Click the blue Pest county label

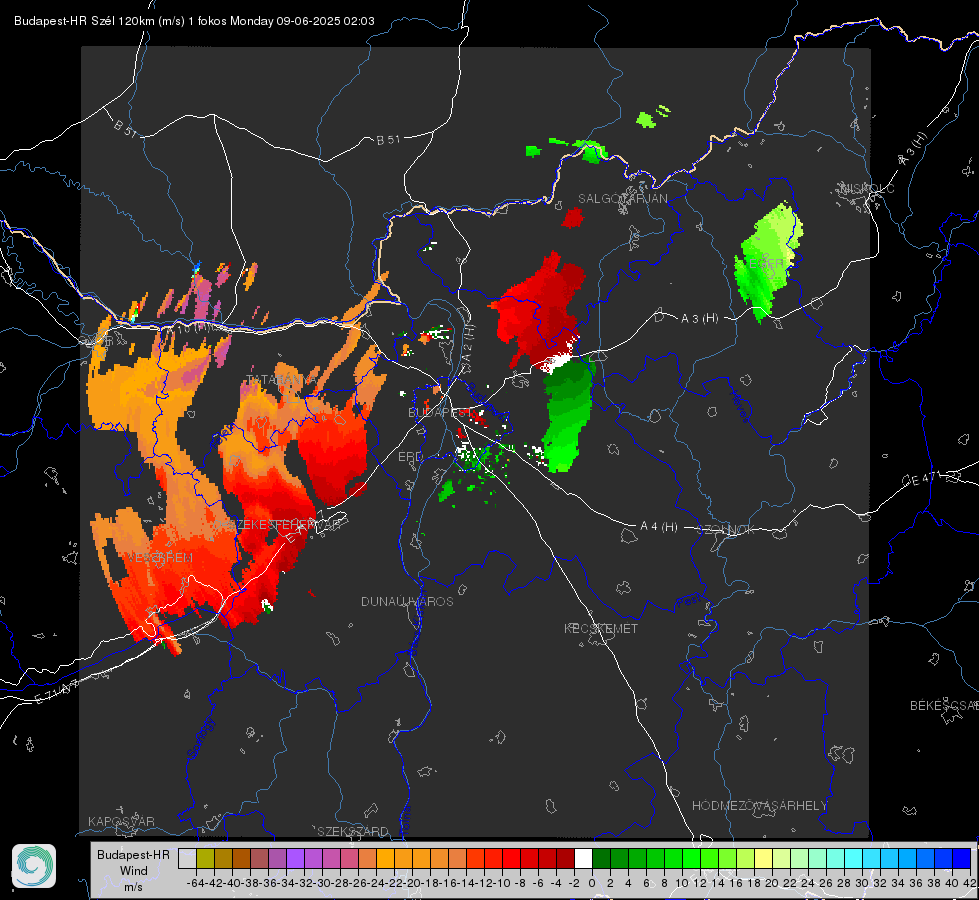pos(688,602)
